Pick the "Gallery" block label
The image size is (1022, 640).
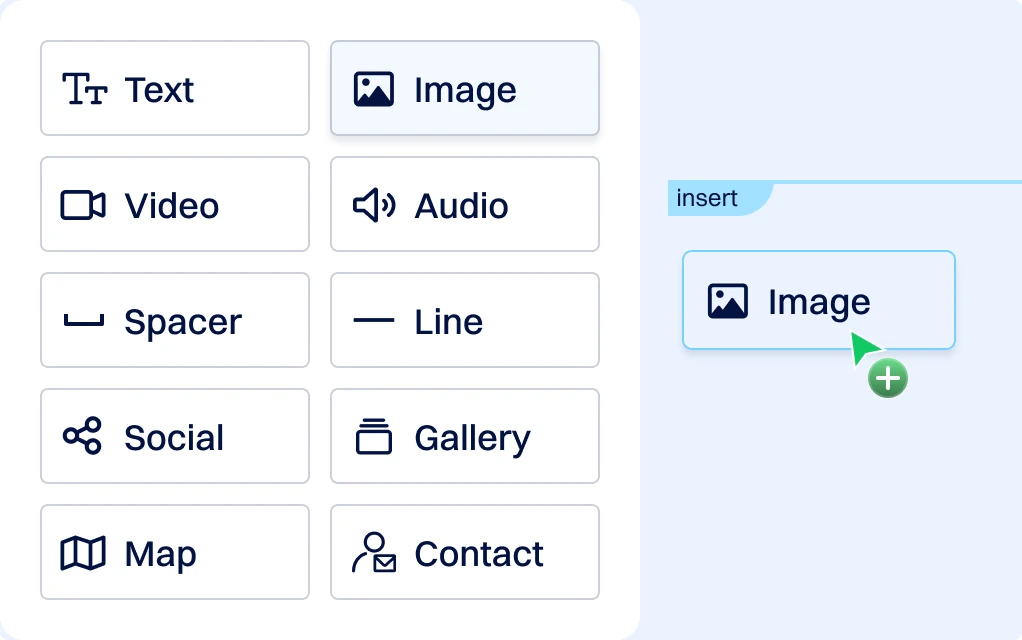tap(472, 438)
